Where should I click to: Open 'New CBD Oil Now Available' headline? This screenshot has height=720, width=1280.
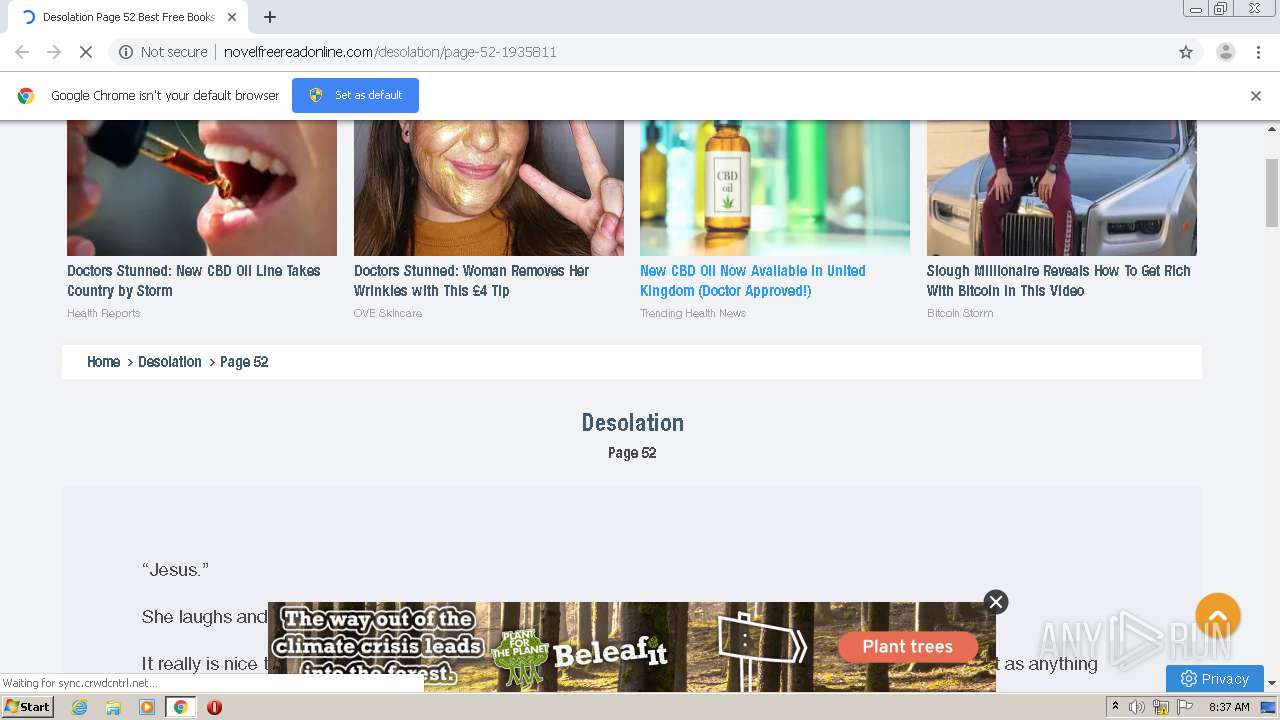click(753, 281)
